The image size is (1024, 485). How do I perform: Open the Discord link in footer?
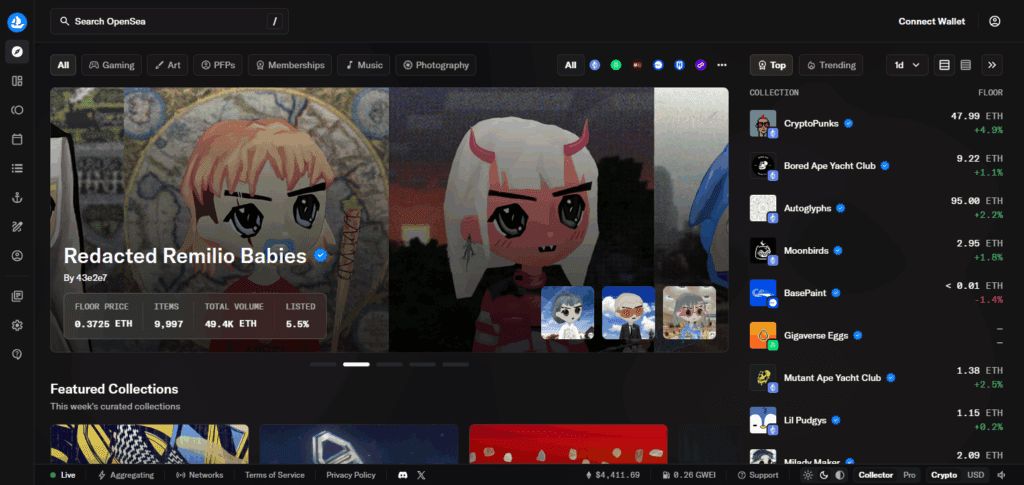coord(403,475)
